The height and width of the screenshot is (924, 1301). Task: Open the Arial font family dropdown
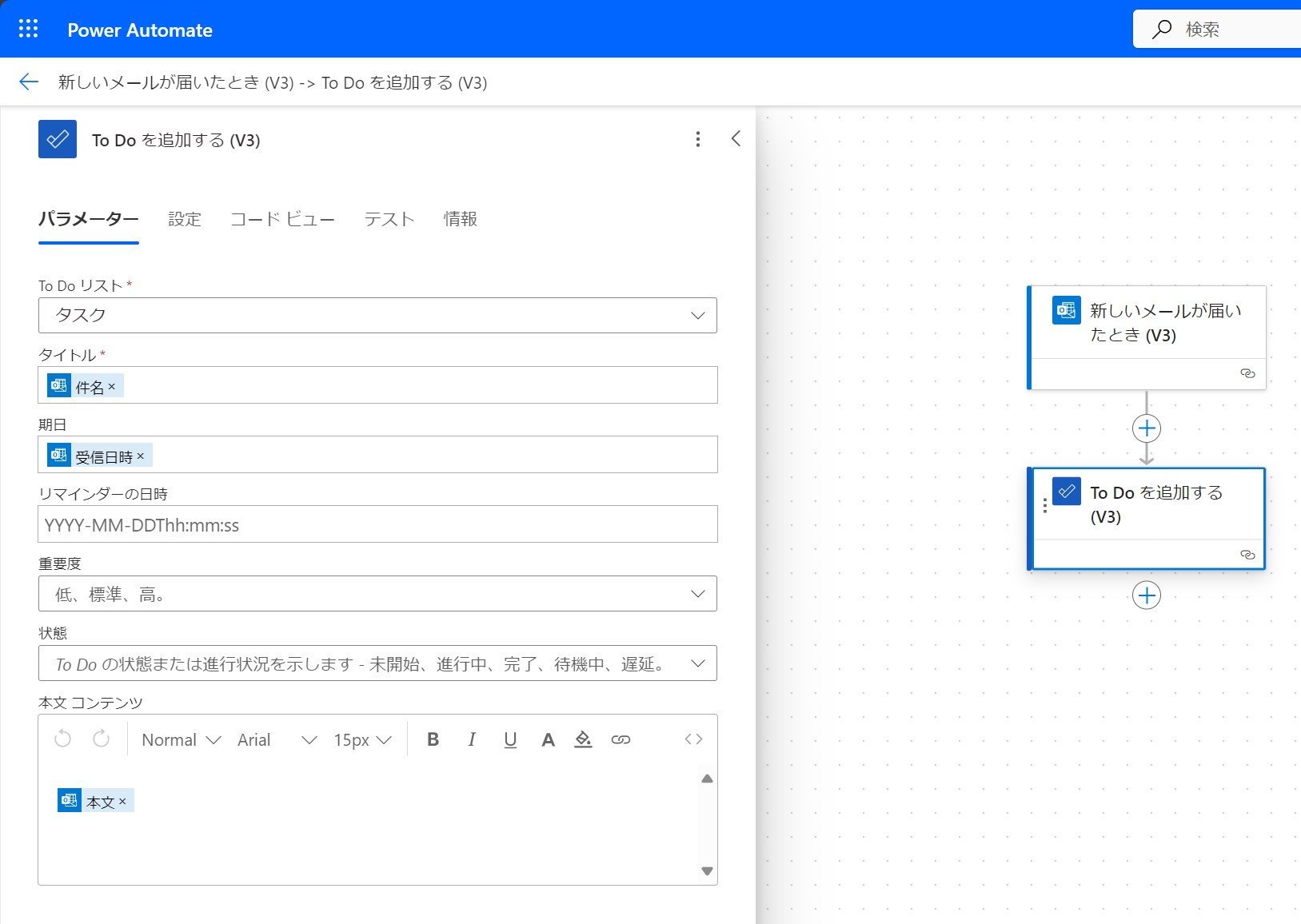(x=277, y=740)
